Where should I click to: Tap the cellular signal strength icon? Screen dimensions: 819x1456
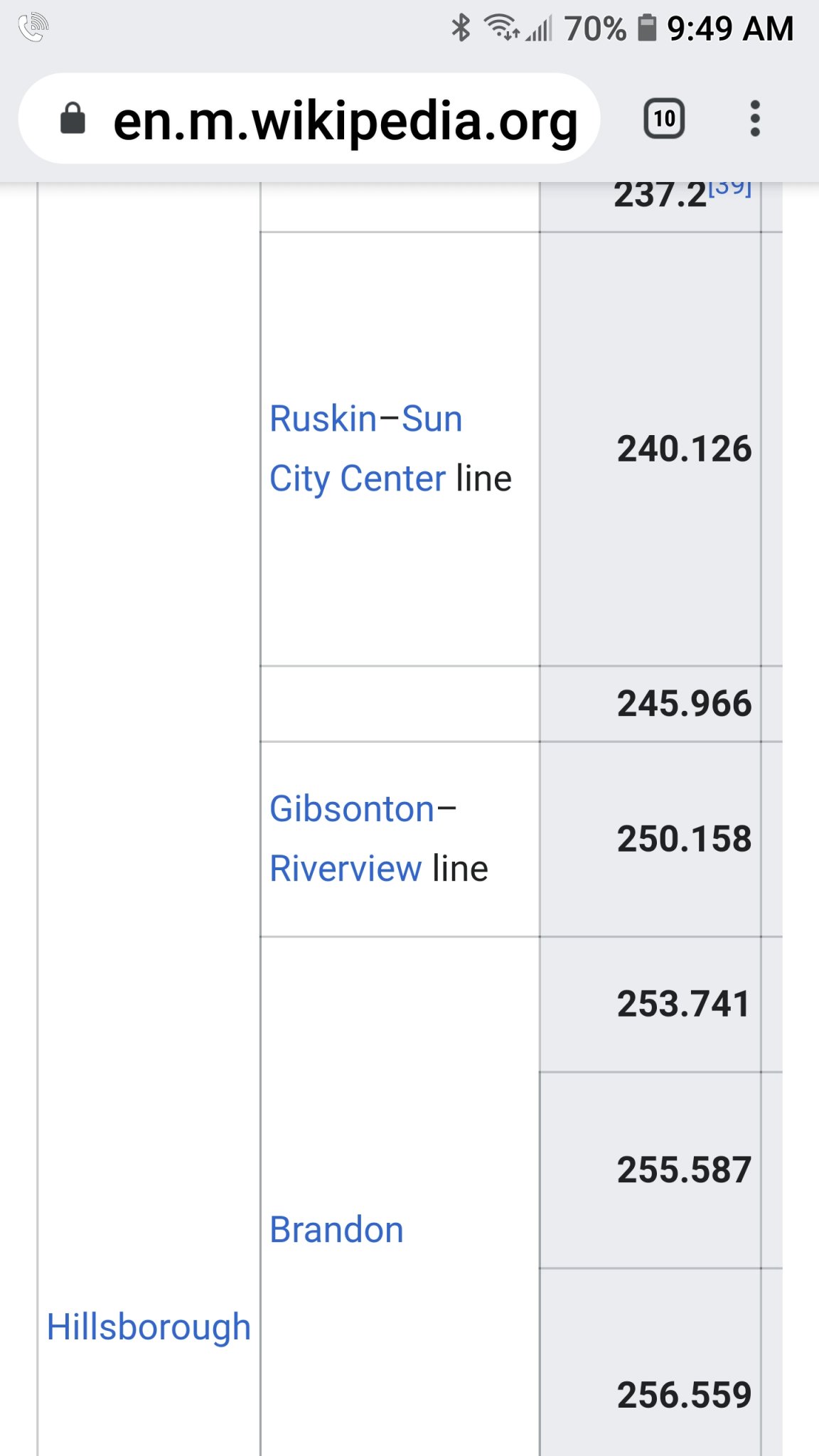point(539,30)
